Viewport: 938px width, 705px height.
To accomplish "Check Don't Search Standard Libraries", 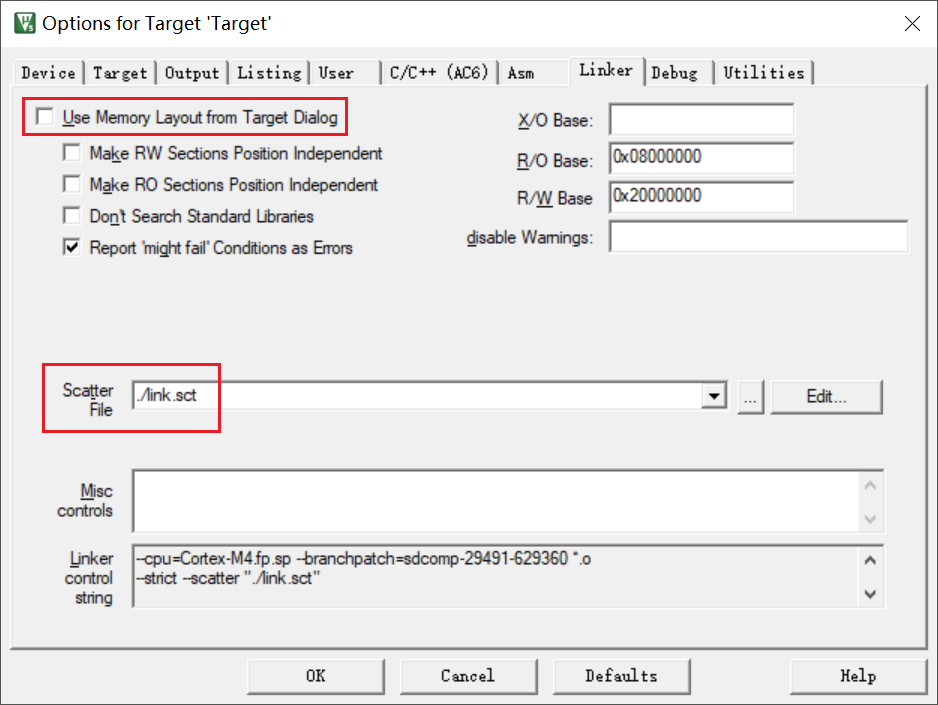I will click(x=72, y=216).
